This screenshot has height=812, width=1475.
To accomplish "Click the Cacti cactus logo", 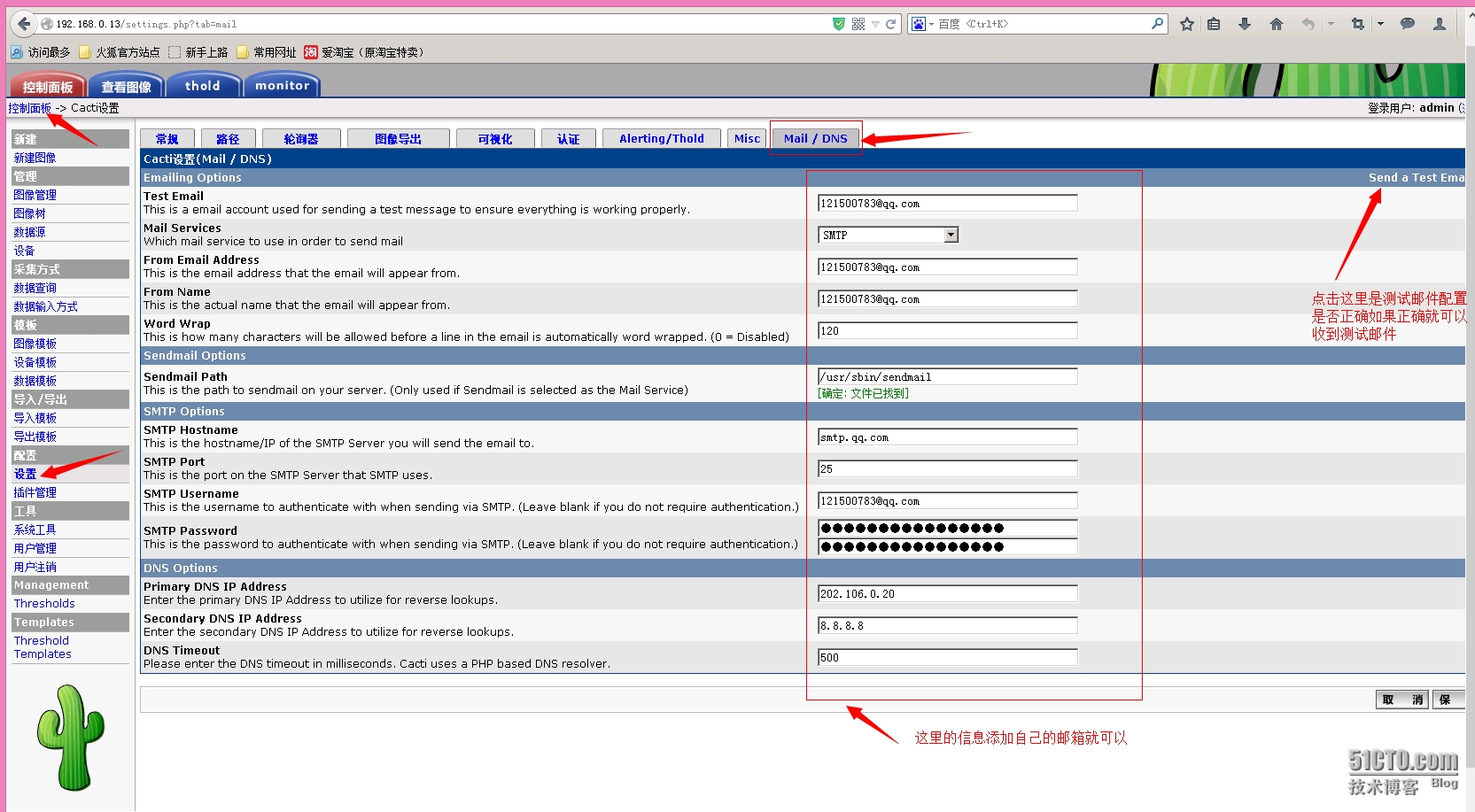I will (71, 738).
